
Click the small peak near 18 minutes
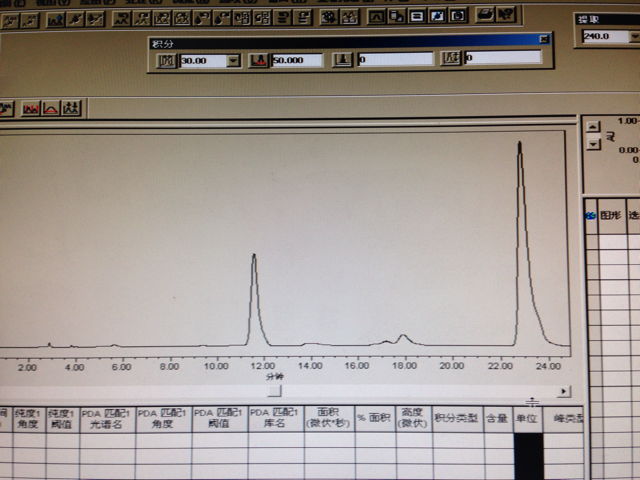(x=404, y=338)
